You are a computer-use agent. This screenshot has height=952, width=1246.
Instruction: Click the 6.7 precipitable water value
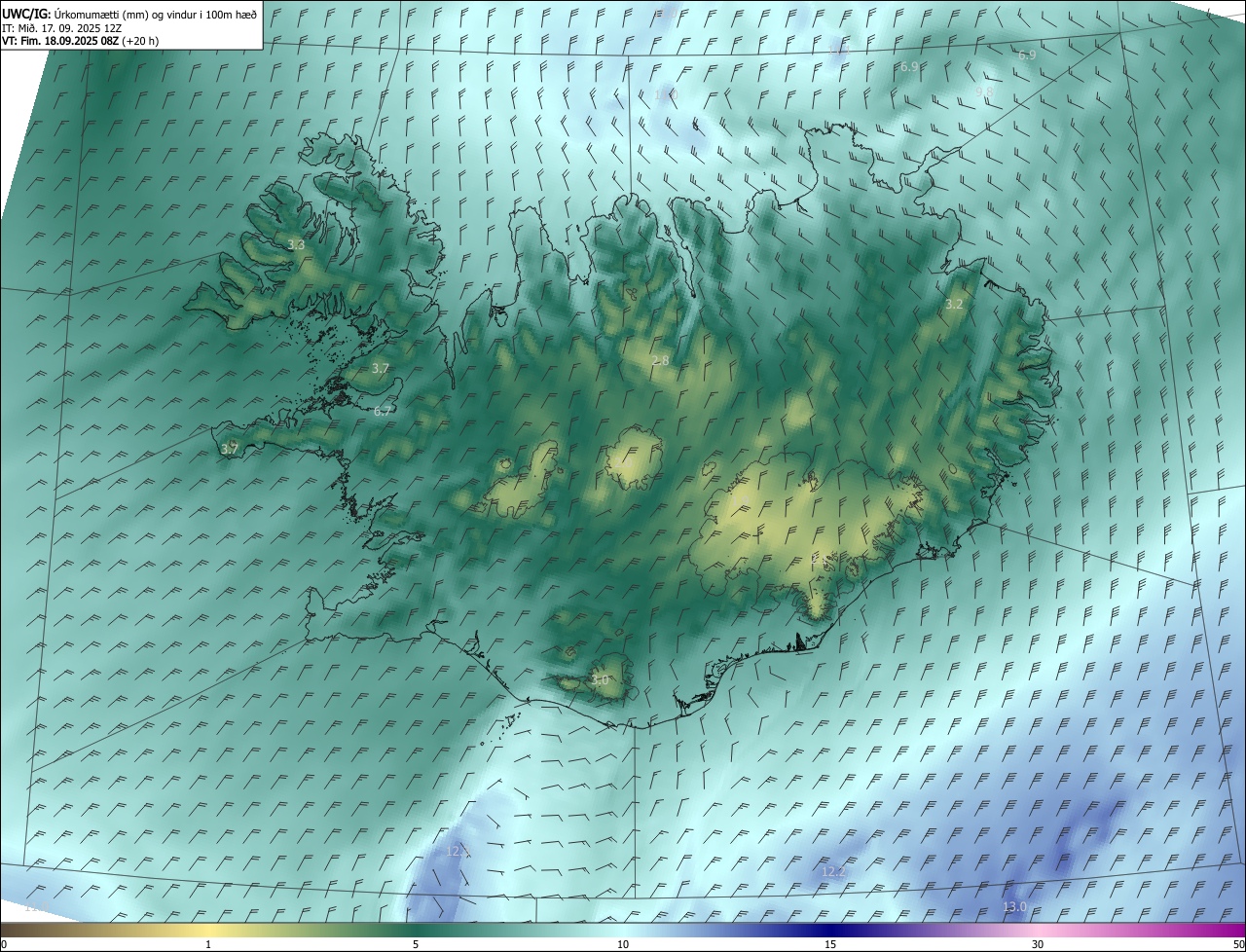(383, 411)
